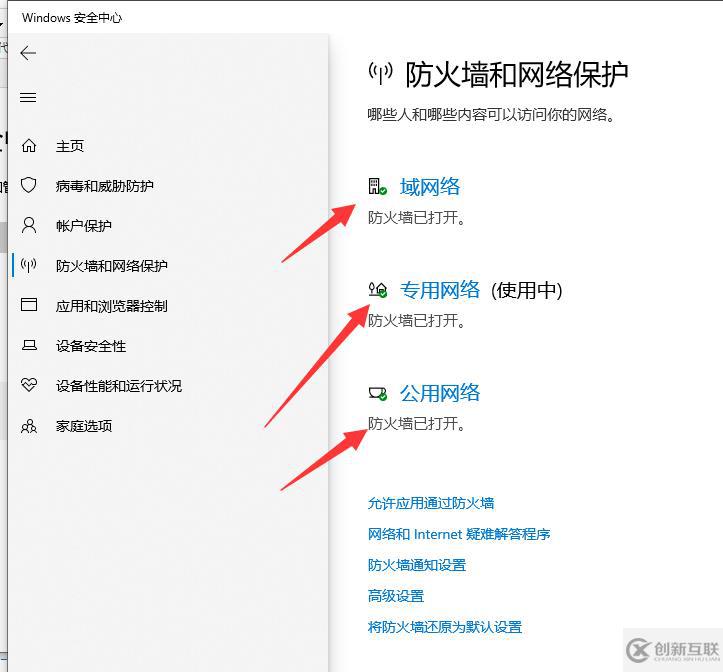
Task: Open 应用和浏览器控制 section
Action: tap(112, 306)
